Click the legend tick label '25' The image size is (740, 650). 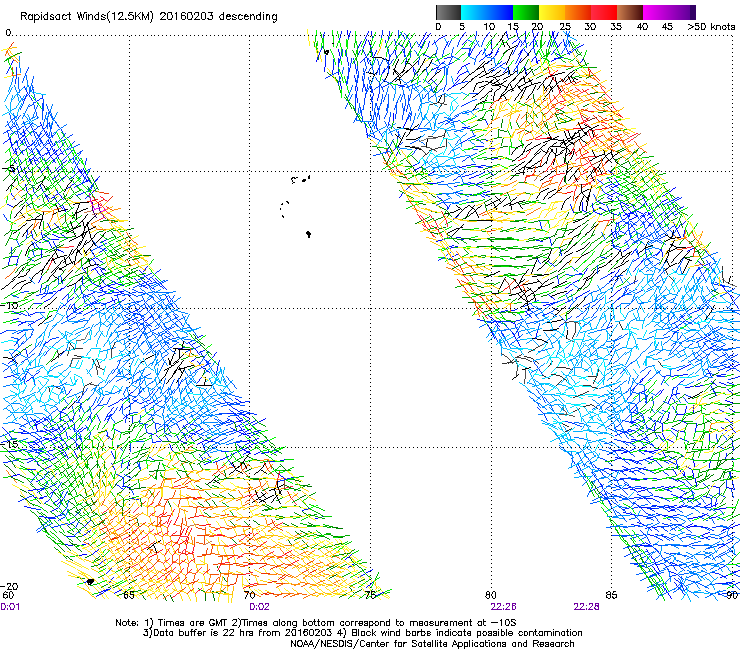565,27
